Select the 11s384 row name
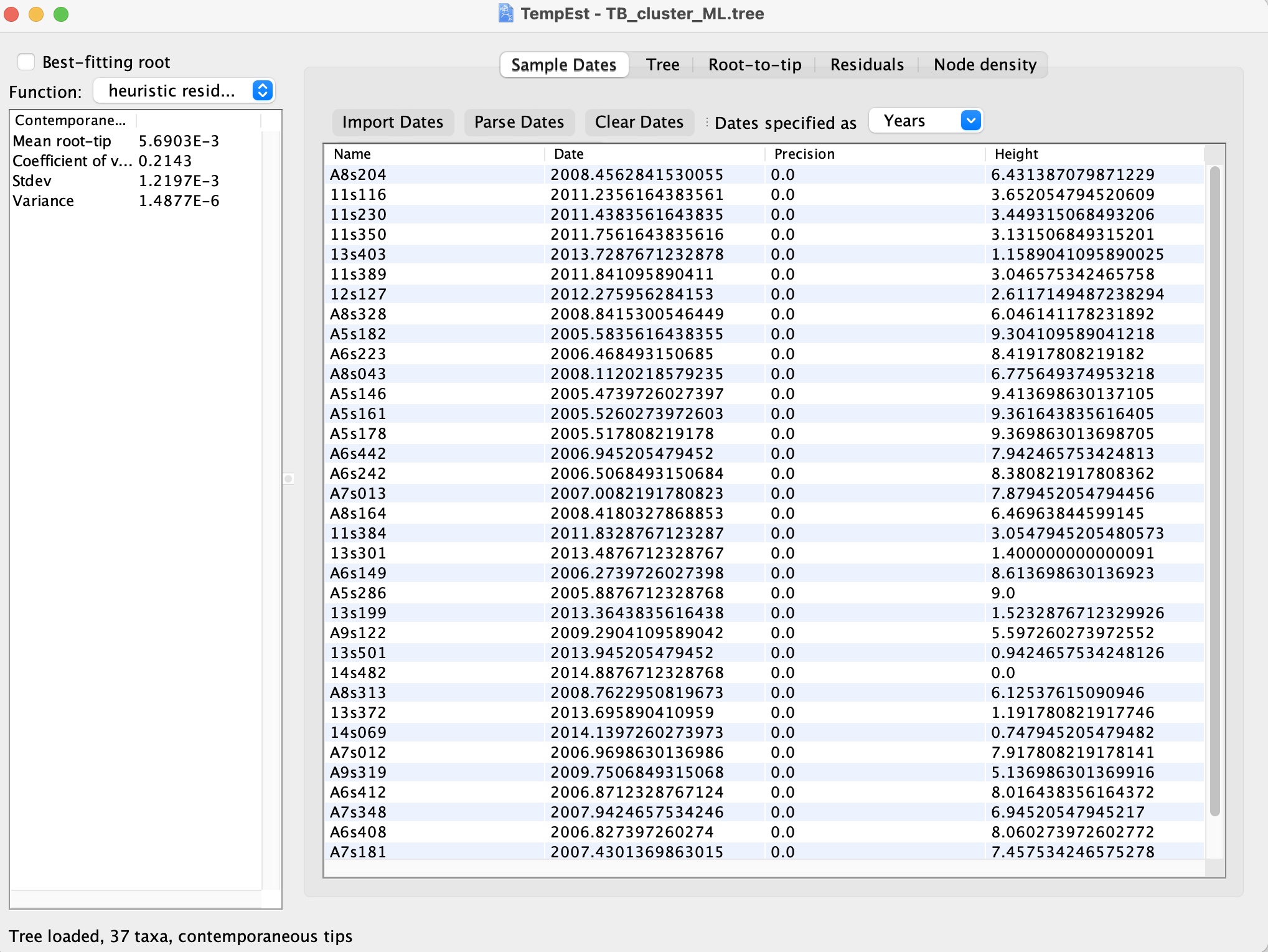1268x952 pixels. (x=358, y=533)
